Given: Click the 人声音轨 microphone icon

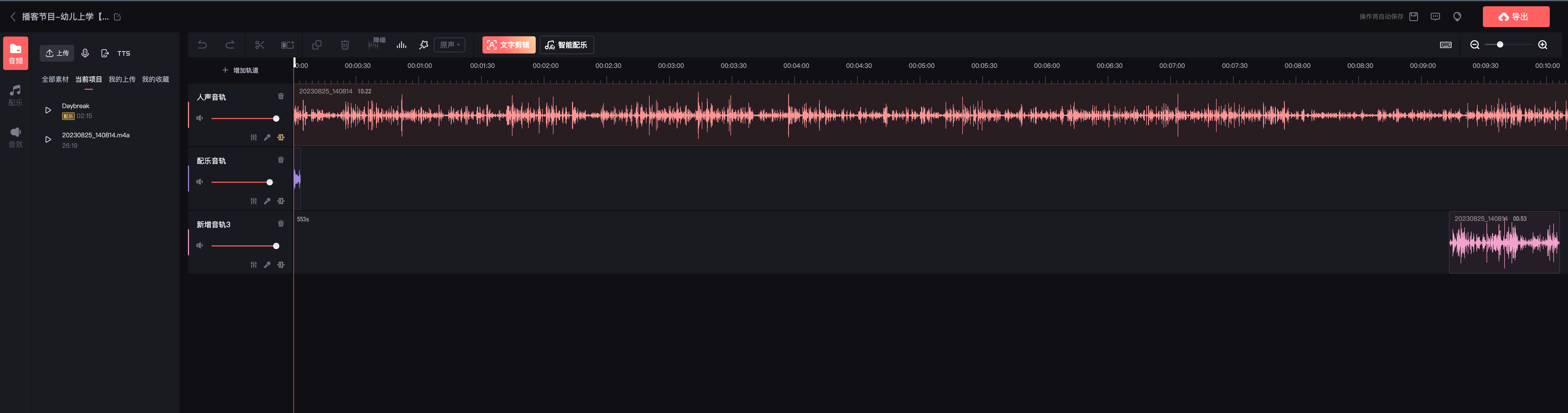Looking at the screenshot, I should click(267, 138).
